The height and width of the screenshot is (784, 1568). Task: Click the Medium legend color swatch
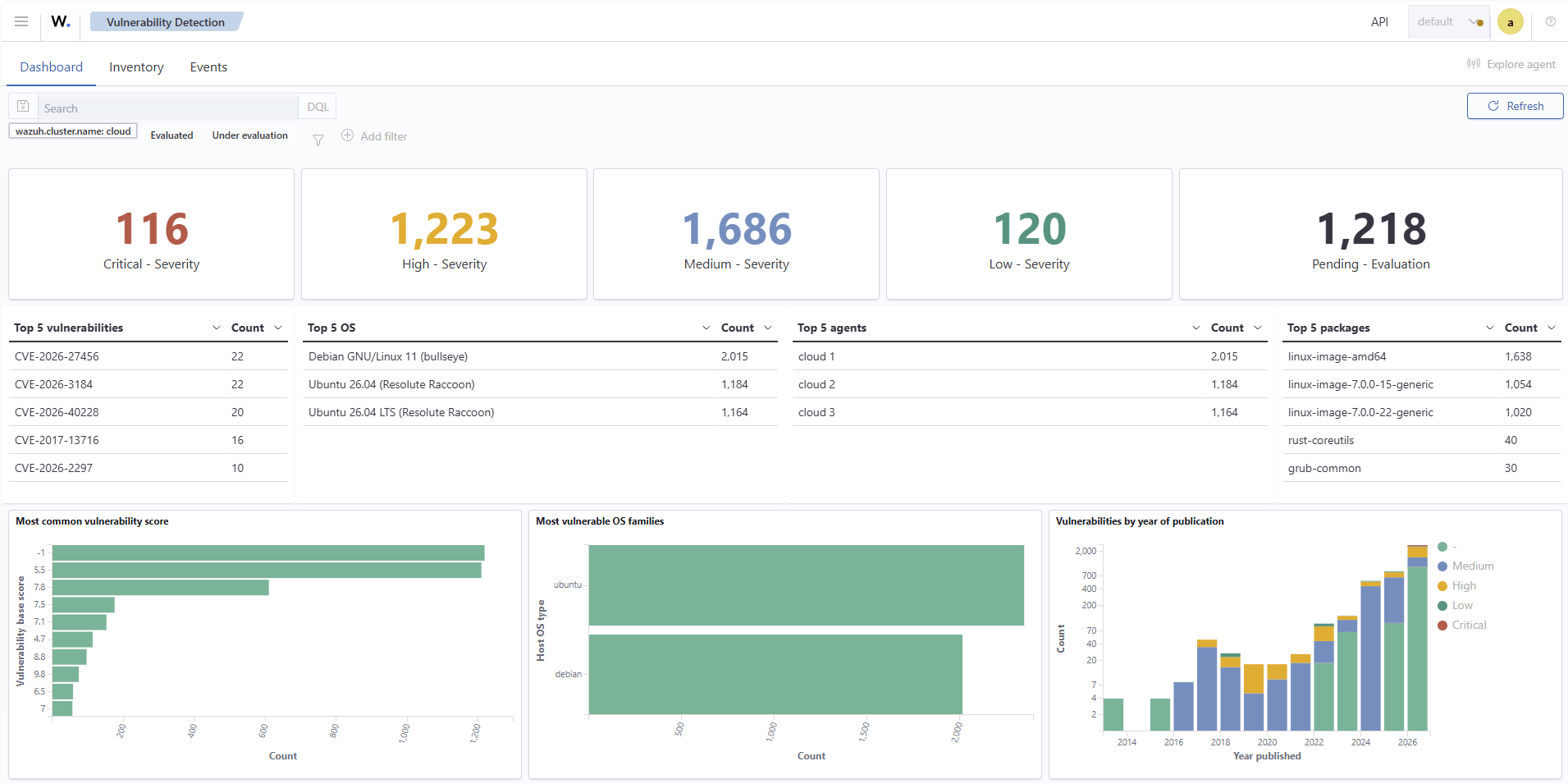pos(1442,566)
